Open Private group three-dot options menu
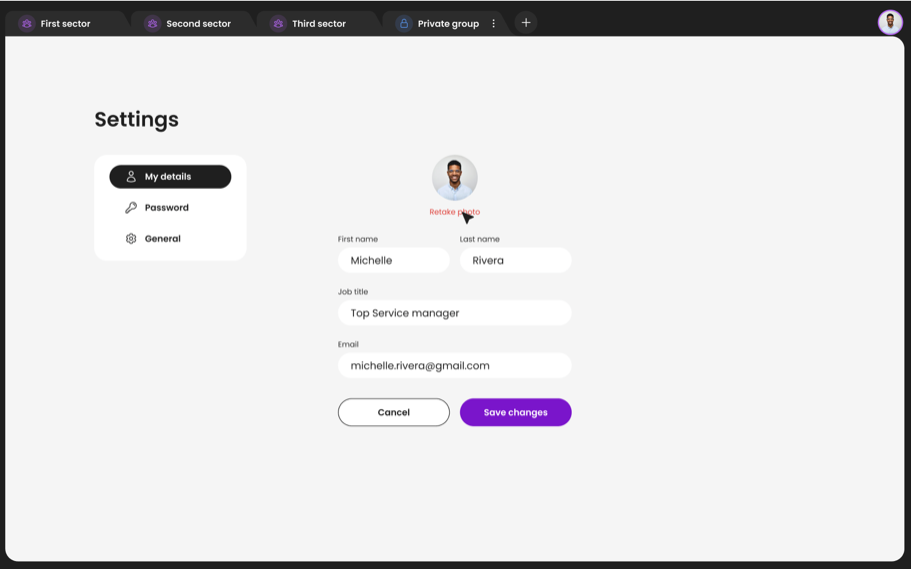 point(493,23)
